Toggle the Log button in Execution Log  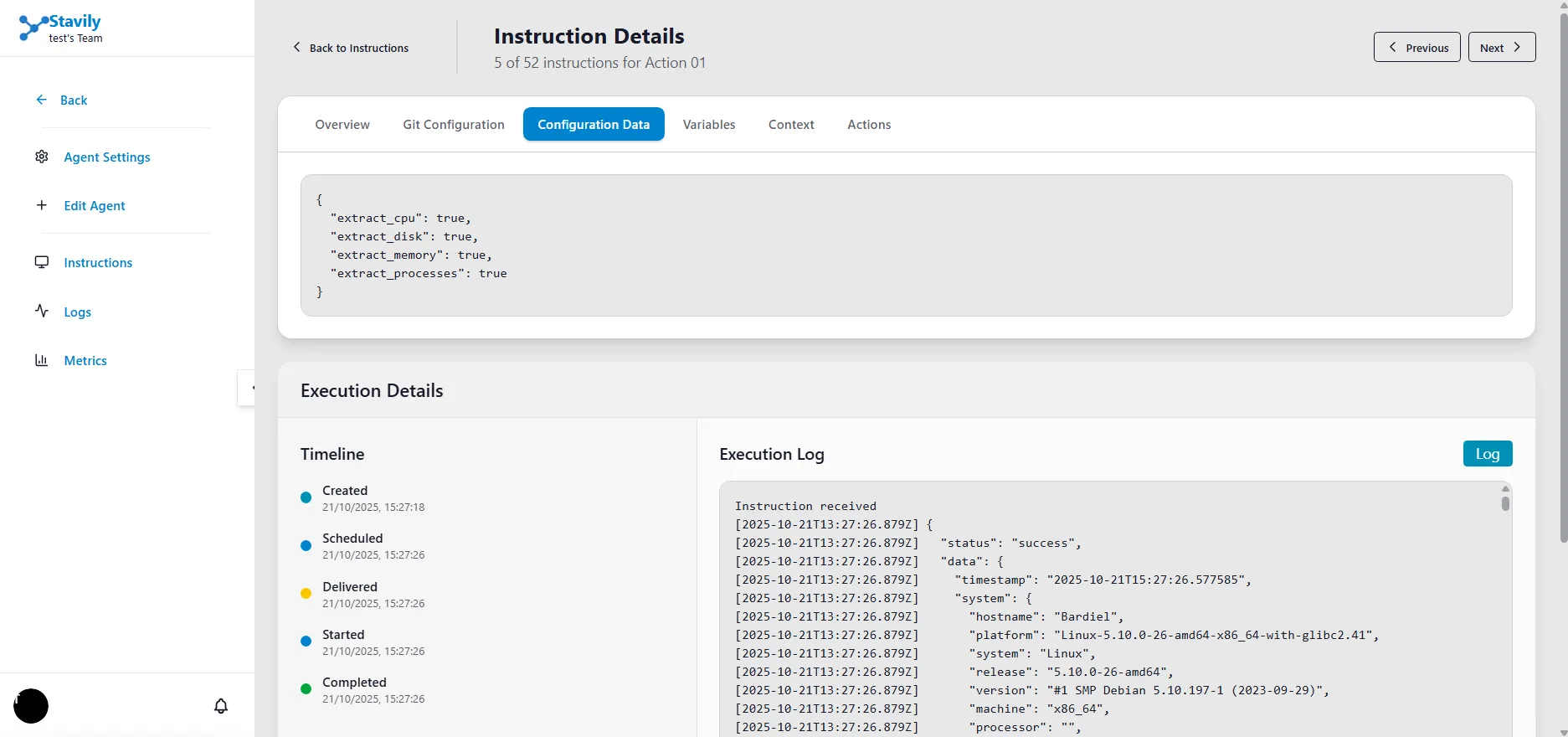click(1487, 453)
